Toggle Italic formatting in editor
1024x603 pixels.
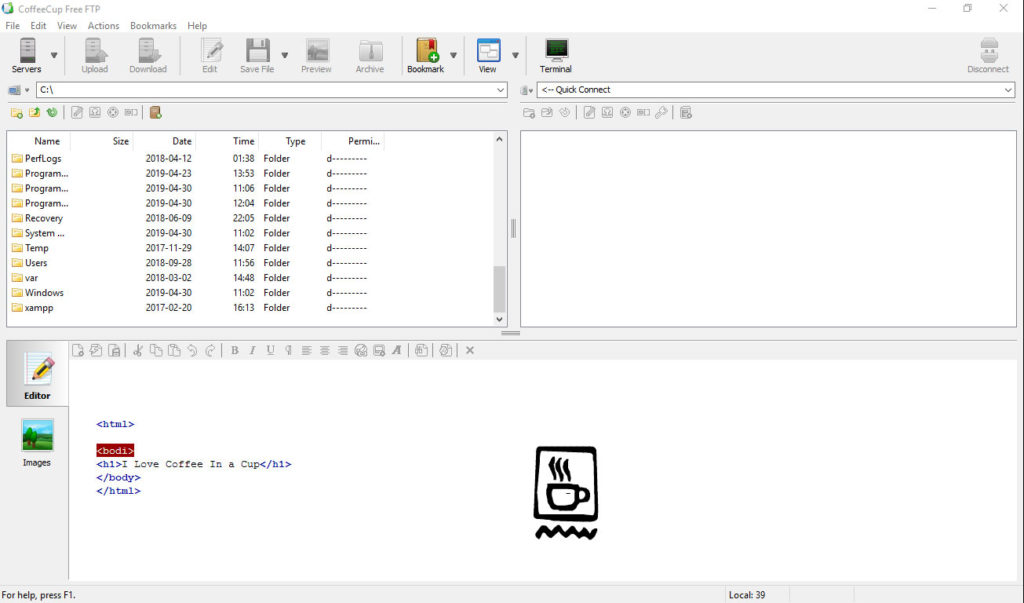click(252, 350)
